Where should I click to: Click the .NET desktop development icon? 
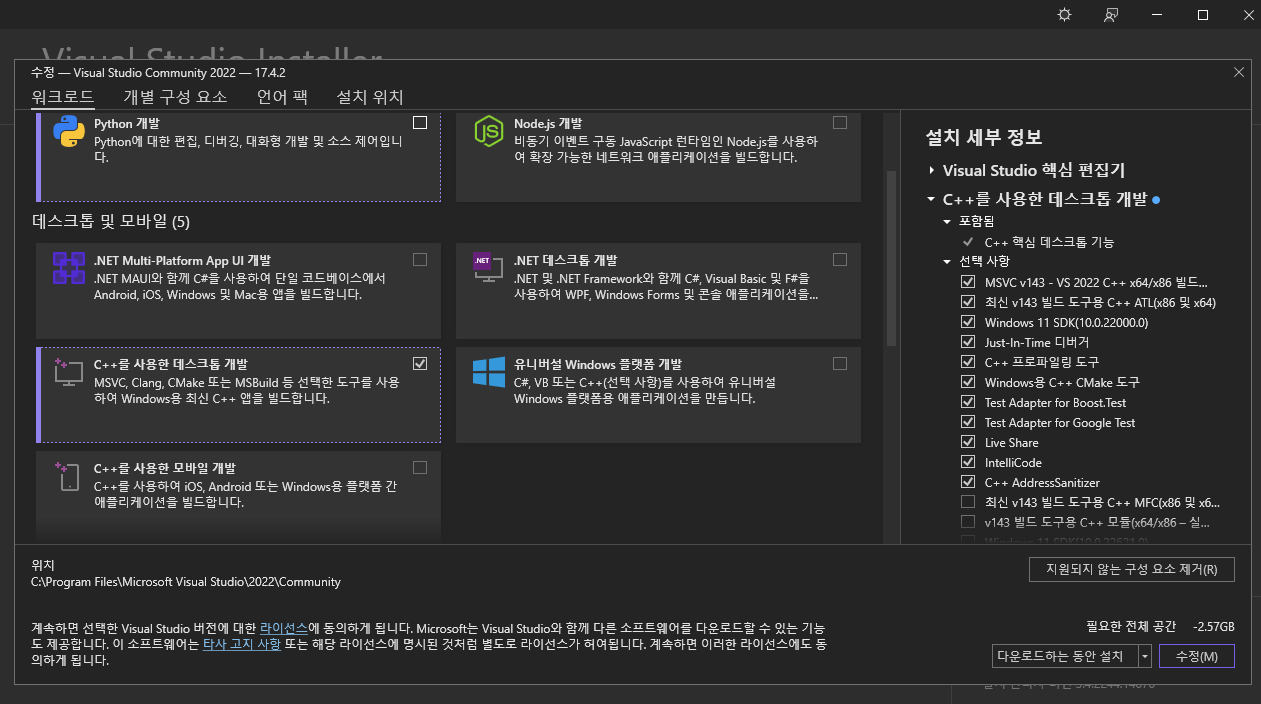pyautogui.click(x=488, y=268)
